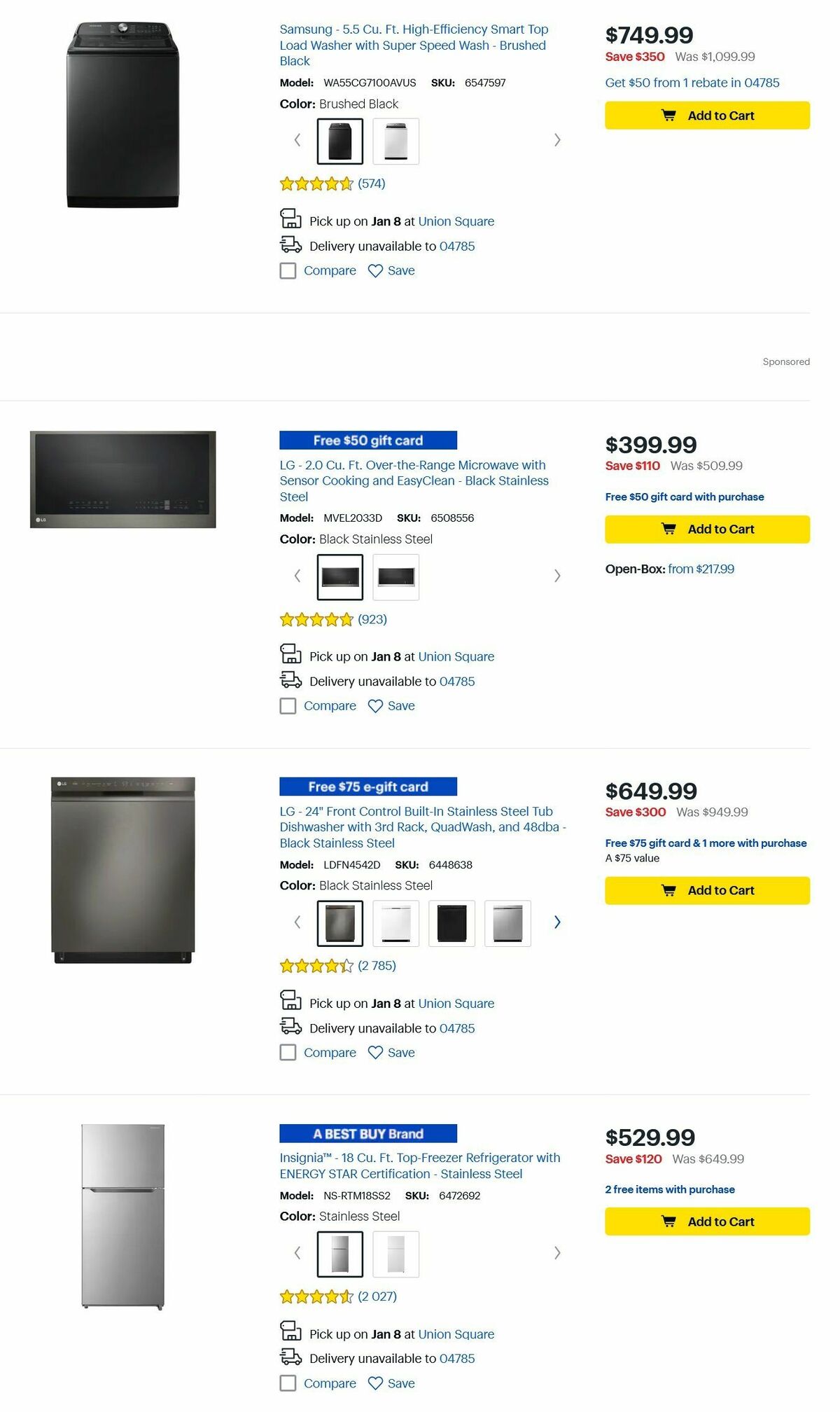The image size is (840, 1412).
Task: Click the heart Save icon on the LG dishwasher
Action: click(x=376, y=1052)
